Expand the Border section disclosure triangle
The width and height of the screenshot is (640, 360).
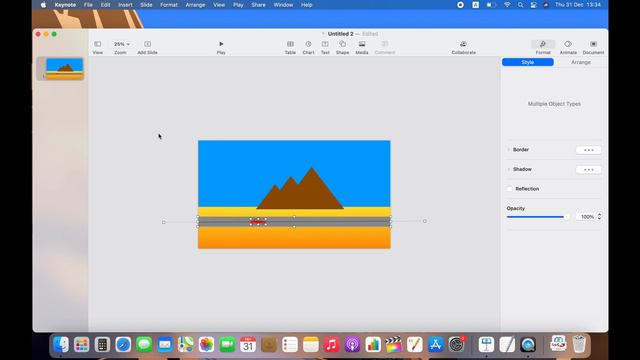[509, 150]
